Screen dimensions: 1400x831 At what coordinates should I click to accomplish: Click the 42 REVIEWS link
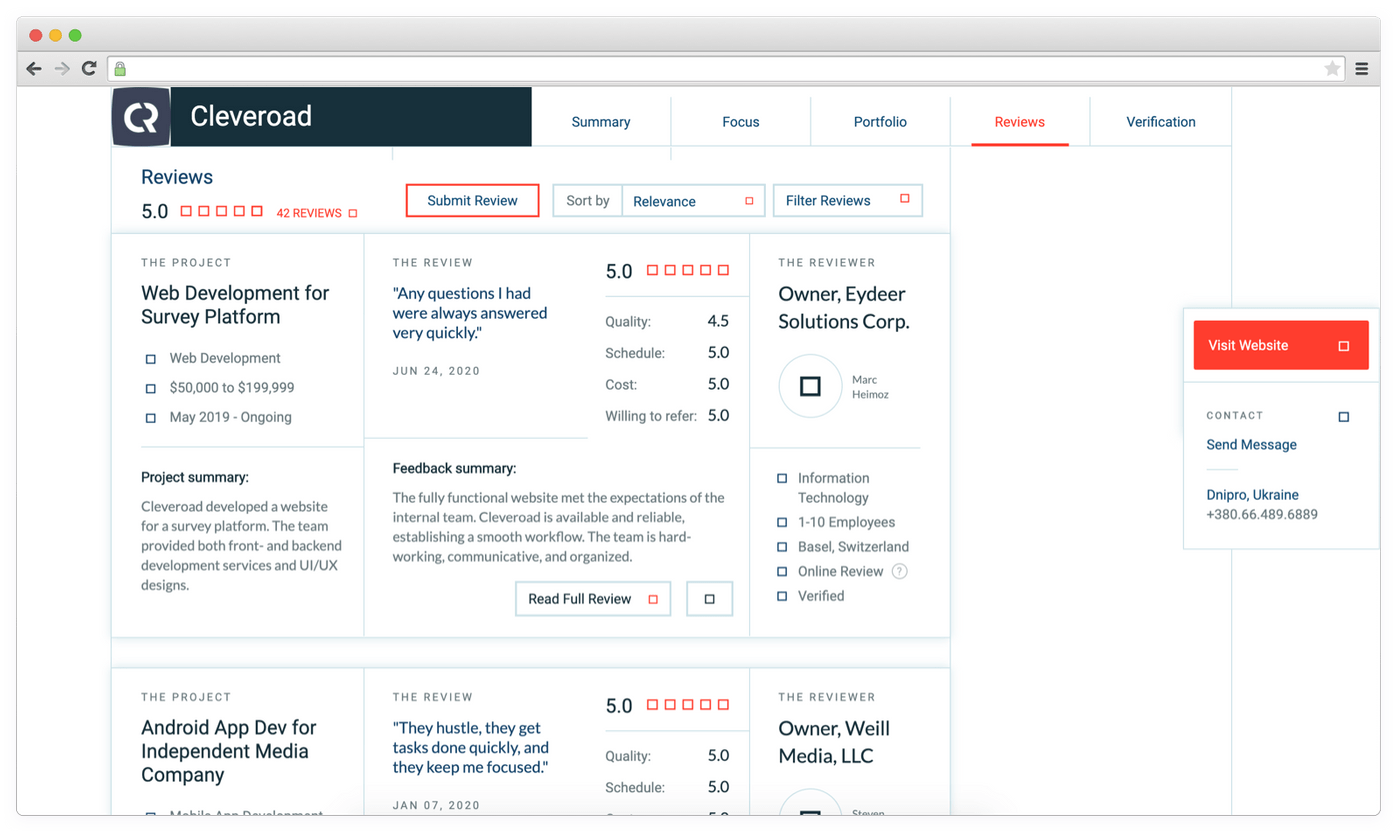[309, 213]
